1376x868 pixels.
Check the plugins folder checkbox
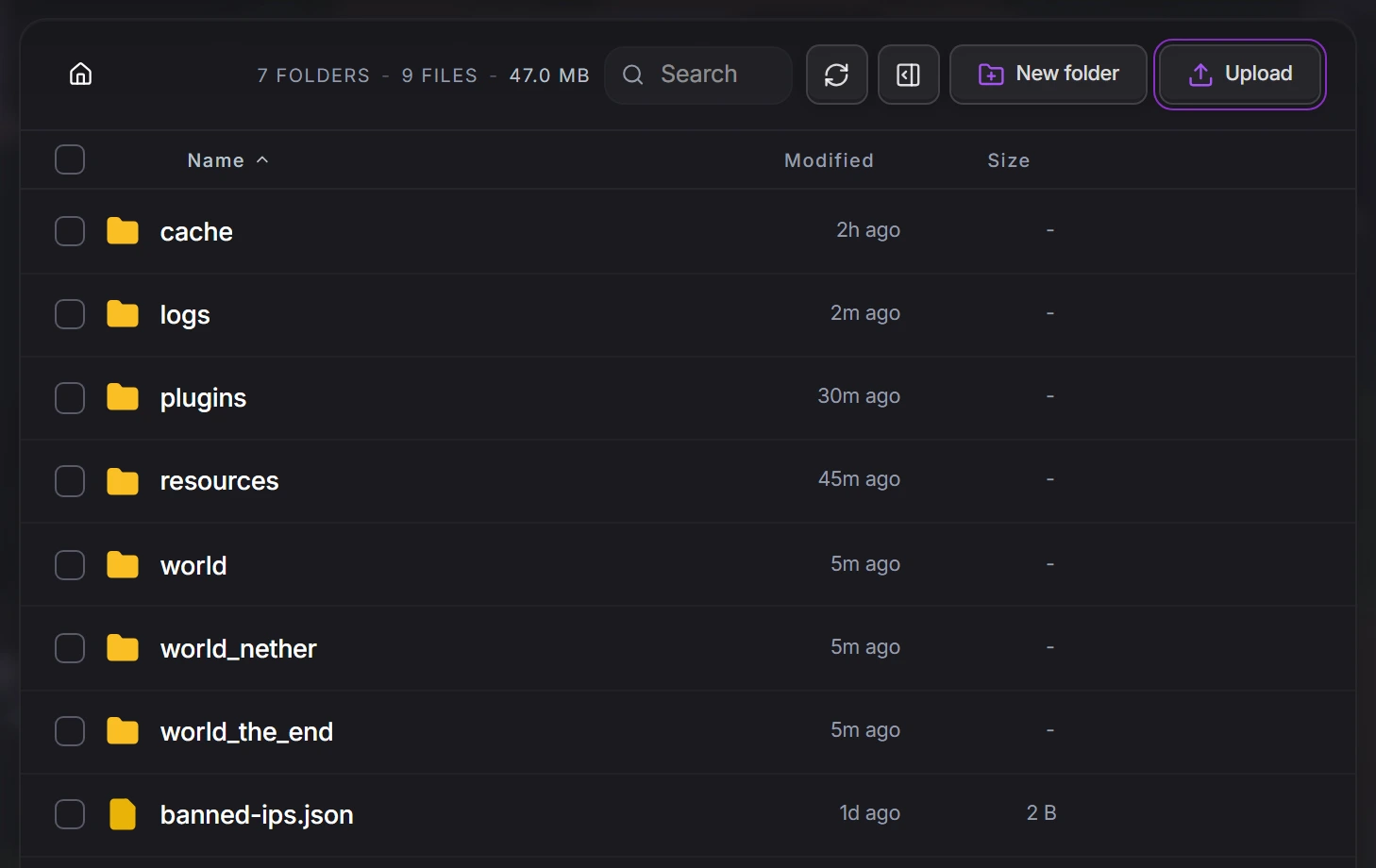[x=70, y=398]
